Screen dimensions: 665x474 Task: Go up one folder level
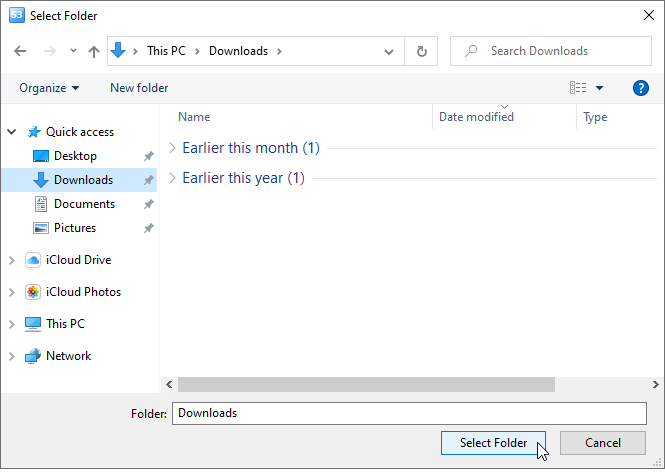coord(94,52)
